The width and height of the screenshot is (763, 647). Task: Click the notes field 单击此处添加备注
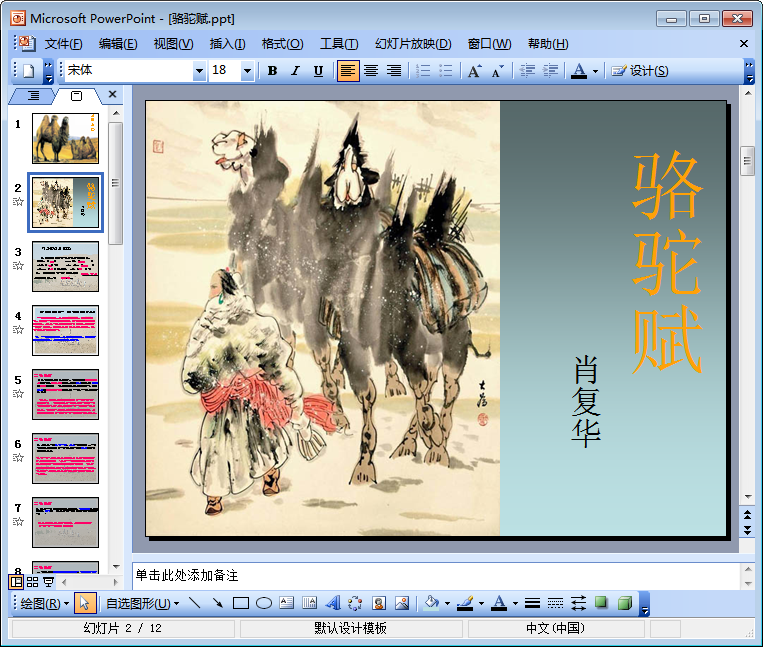pyautogui.click(x=436, y=576)
